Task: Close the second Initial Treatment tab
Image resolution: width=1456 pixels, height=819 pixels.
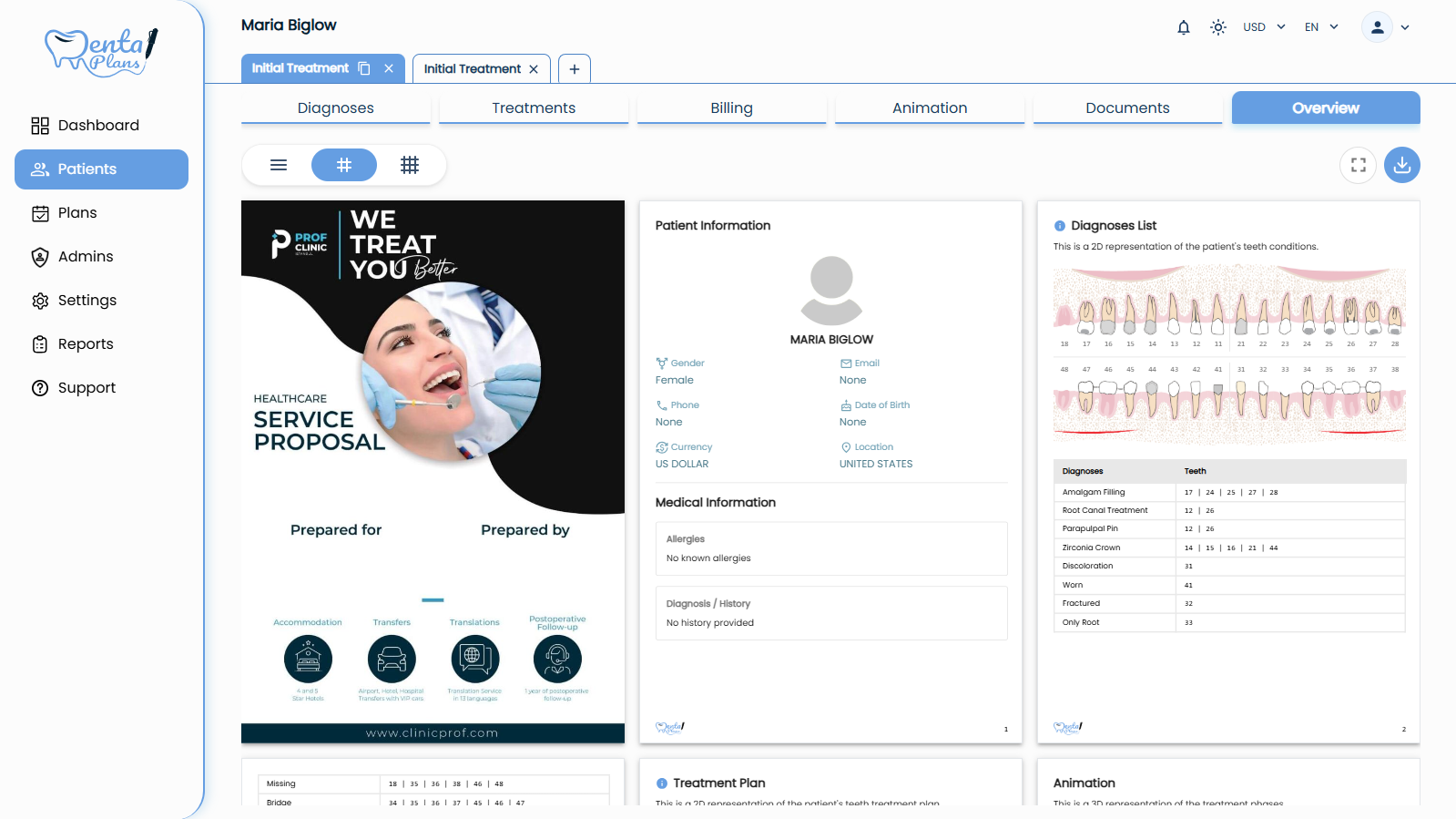Action: [534, 69]
